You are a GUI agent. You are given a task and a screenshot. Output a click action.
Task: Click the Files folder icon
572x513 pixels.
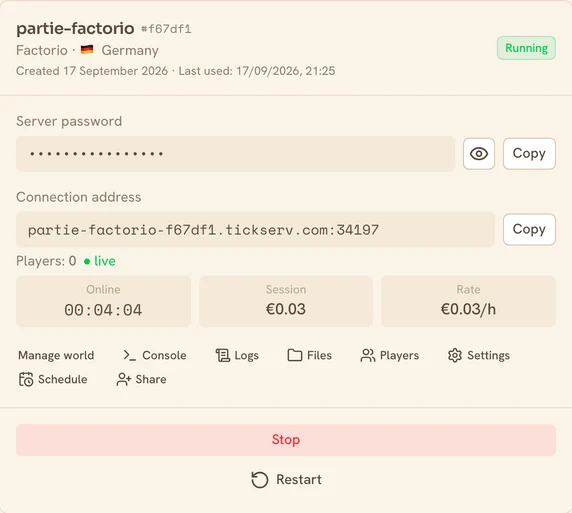295,355
